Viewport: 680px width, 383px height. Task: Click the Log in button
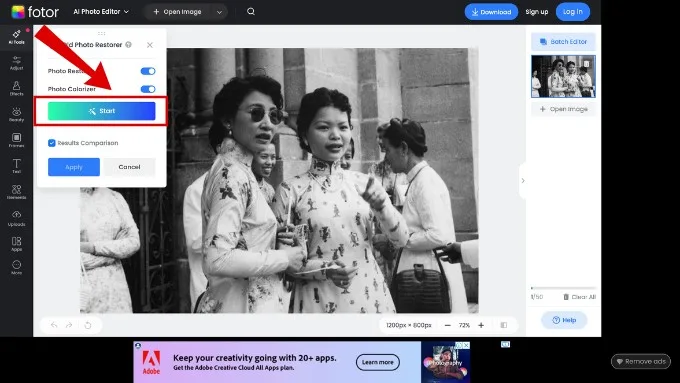pyautogui.click(x=573, y=12)
